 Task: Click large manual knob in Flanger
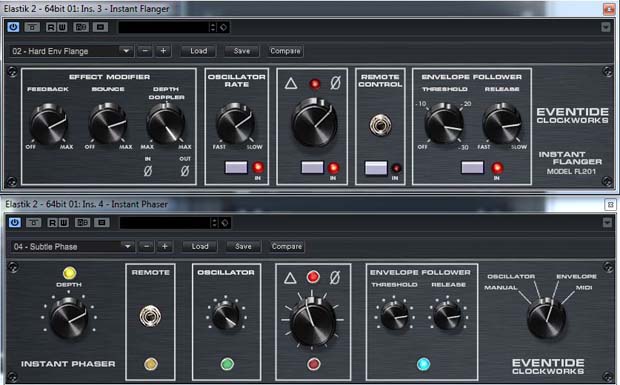click(314, 123)
